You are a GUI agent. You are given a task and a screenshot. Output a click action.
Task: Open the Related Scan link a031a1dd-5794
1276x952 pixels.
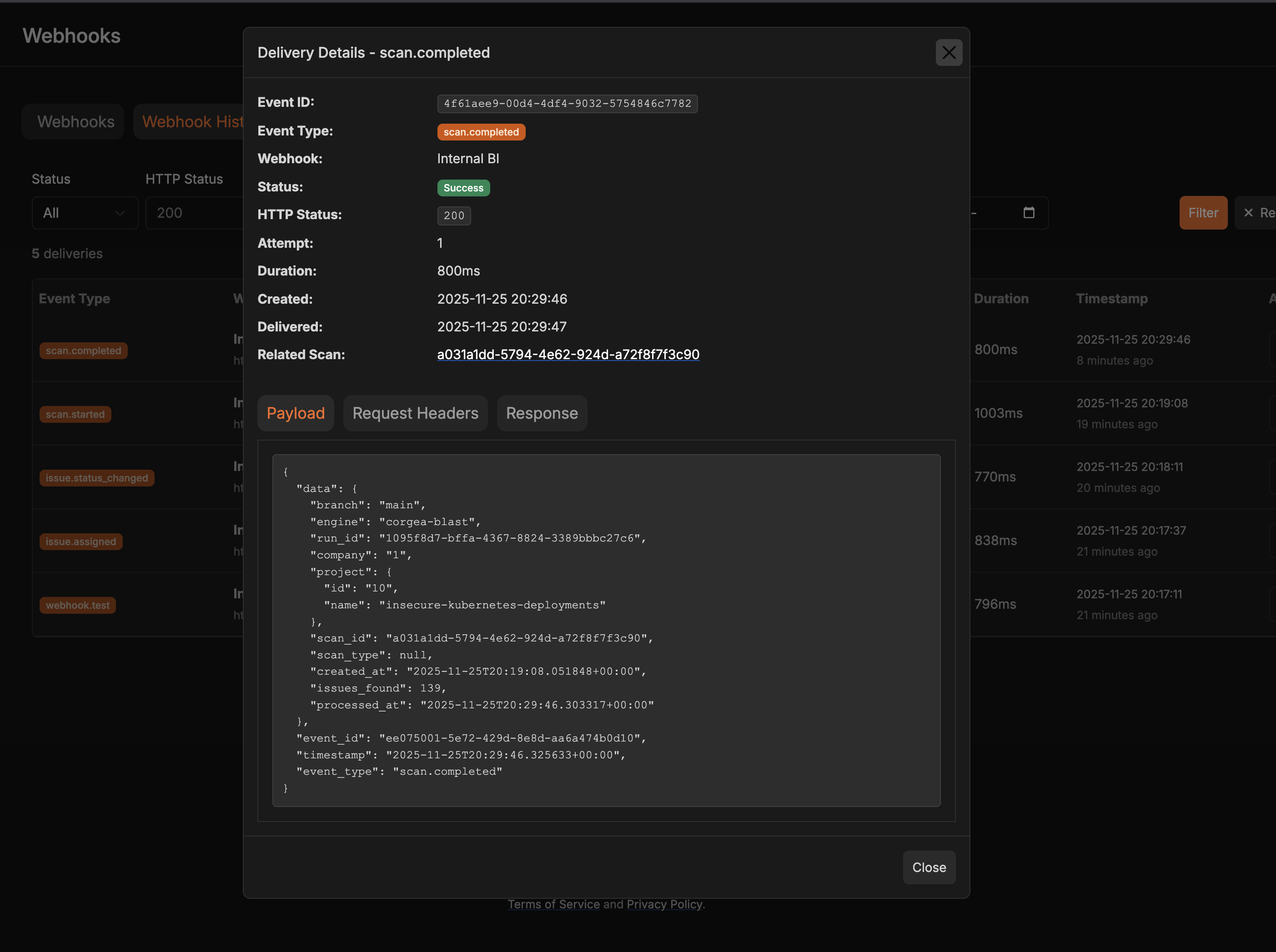(x=568, y=355)
